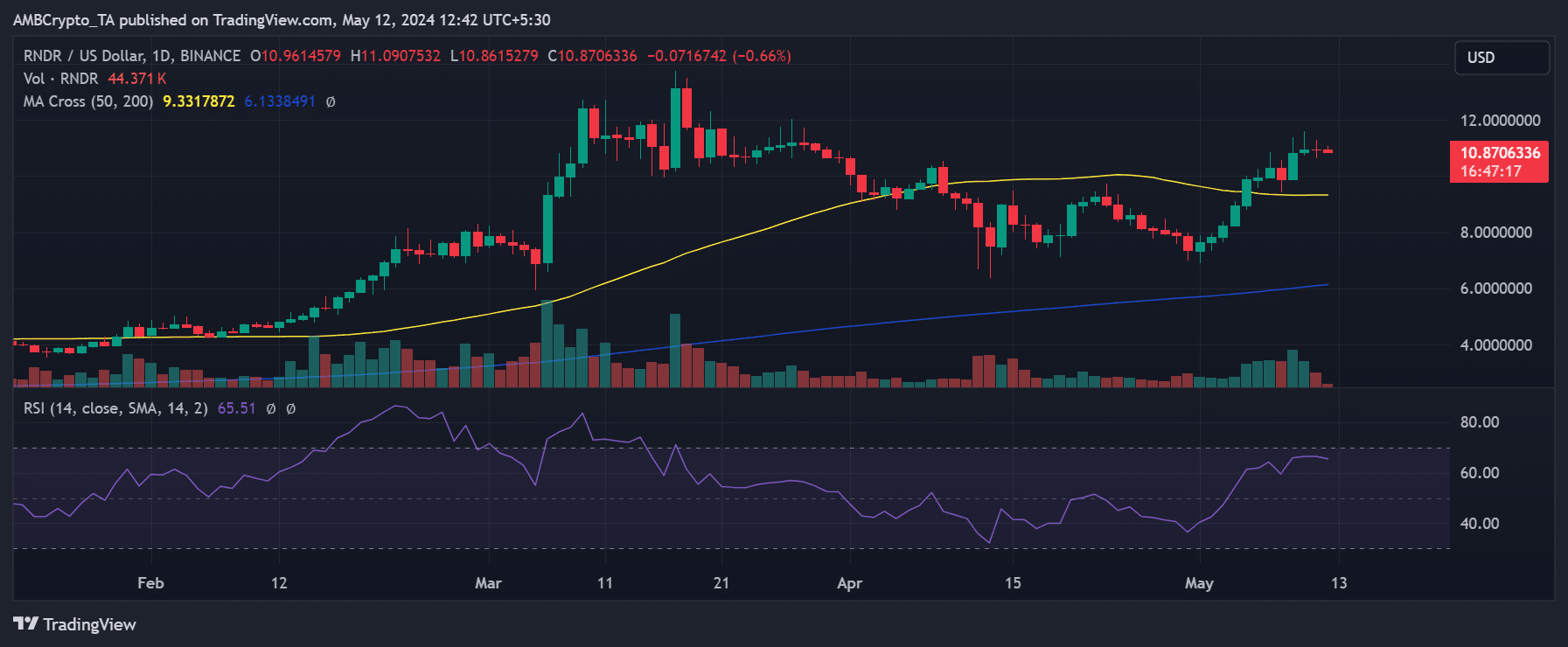Click the Mar date axis label
This screenshot has height=647, width=1568.
[x=488, y=583]
